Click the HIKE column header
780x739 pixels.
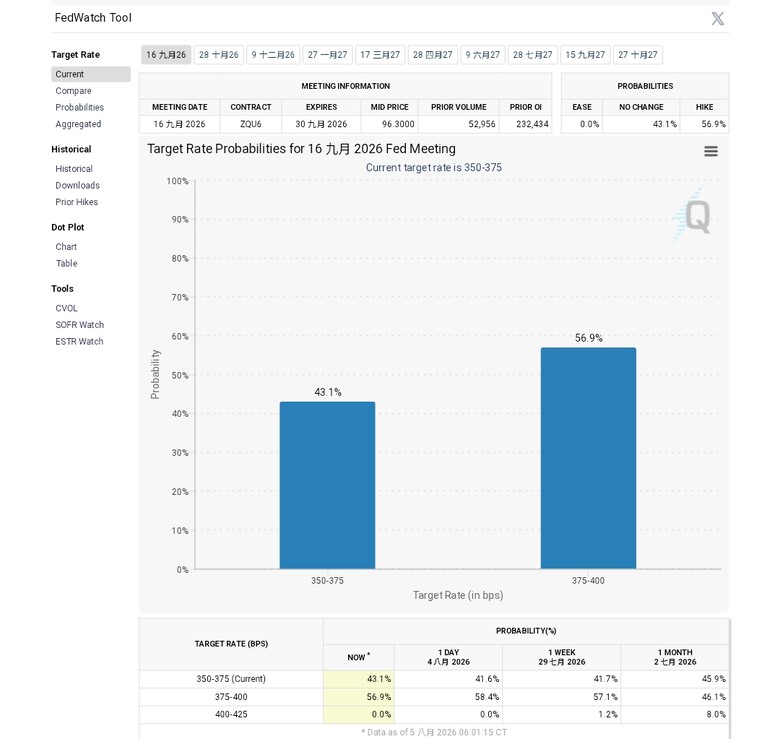(704, 107)
